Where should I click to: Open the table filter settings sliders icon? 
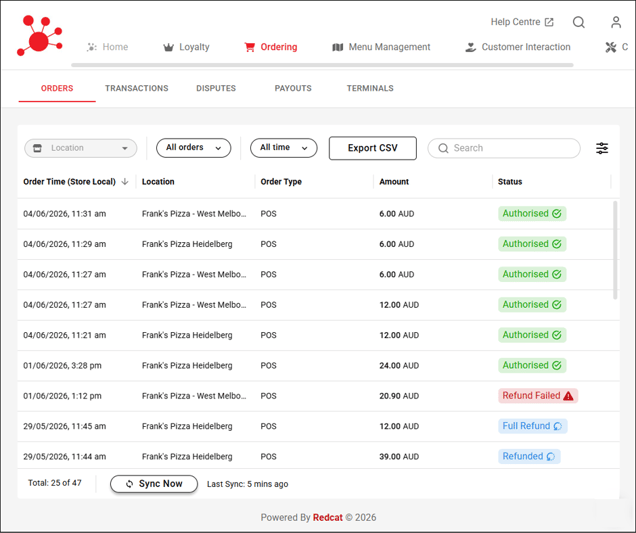tap(602, 148)
